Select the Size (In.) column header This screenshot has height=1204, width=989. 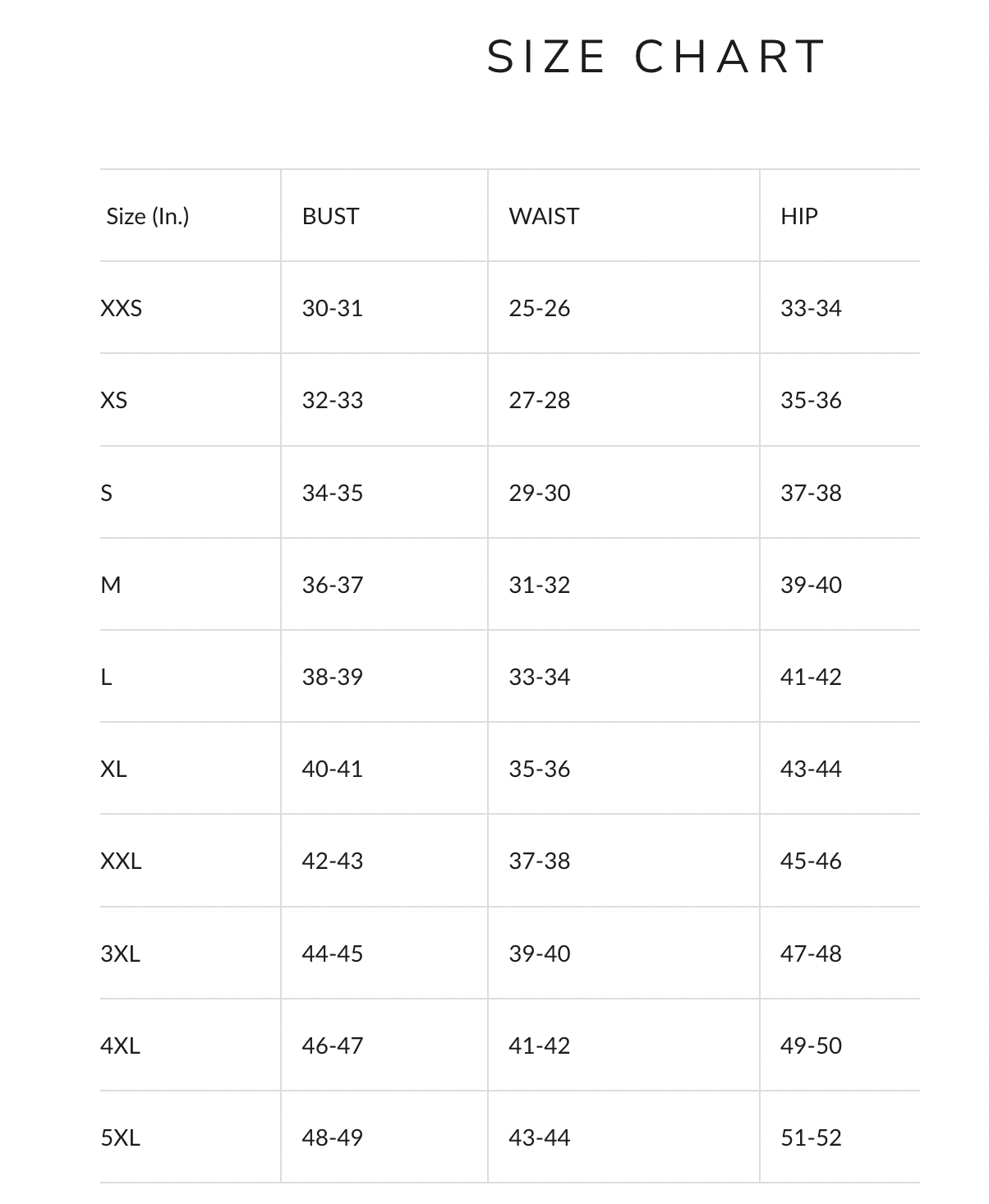[x=148, y=216]
